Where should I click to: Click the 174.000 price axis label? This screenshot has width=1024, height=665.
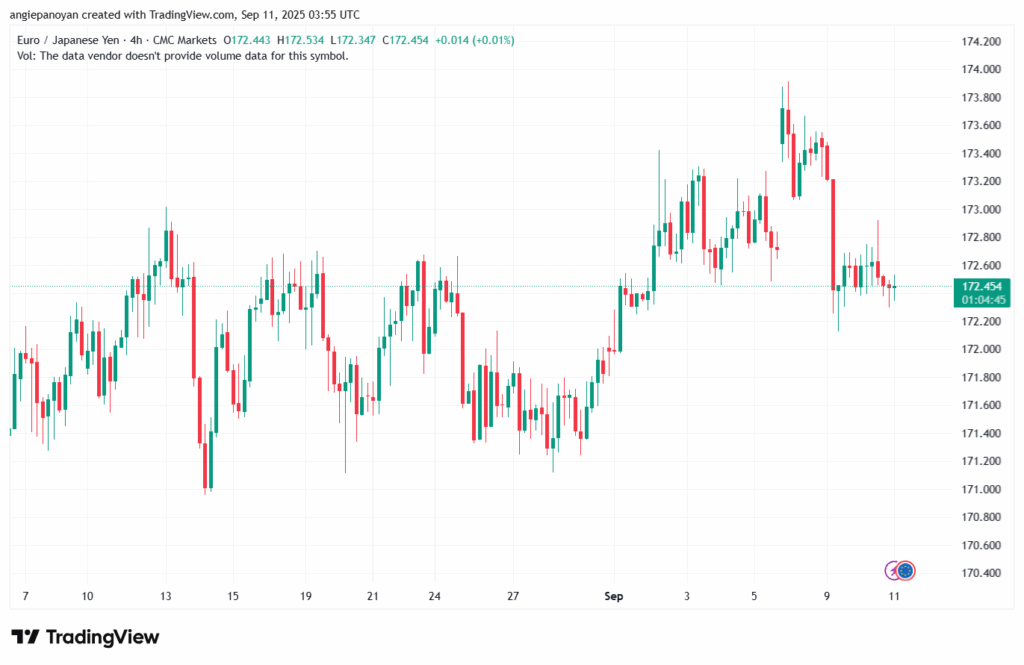(982, 69)
